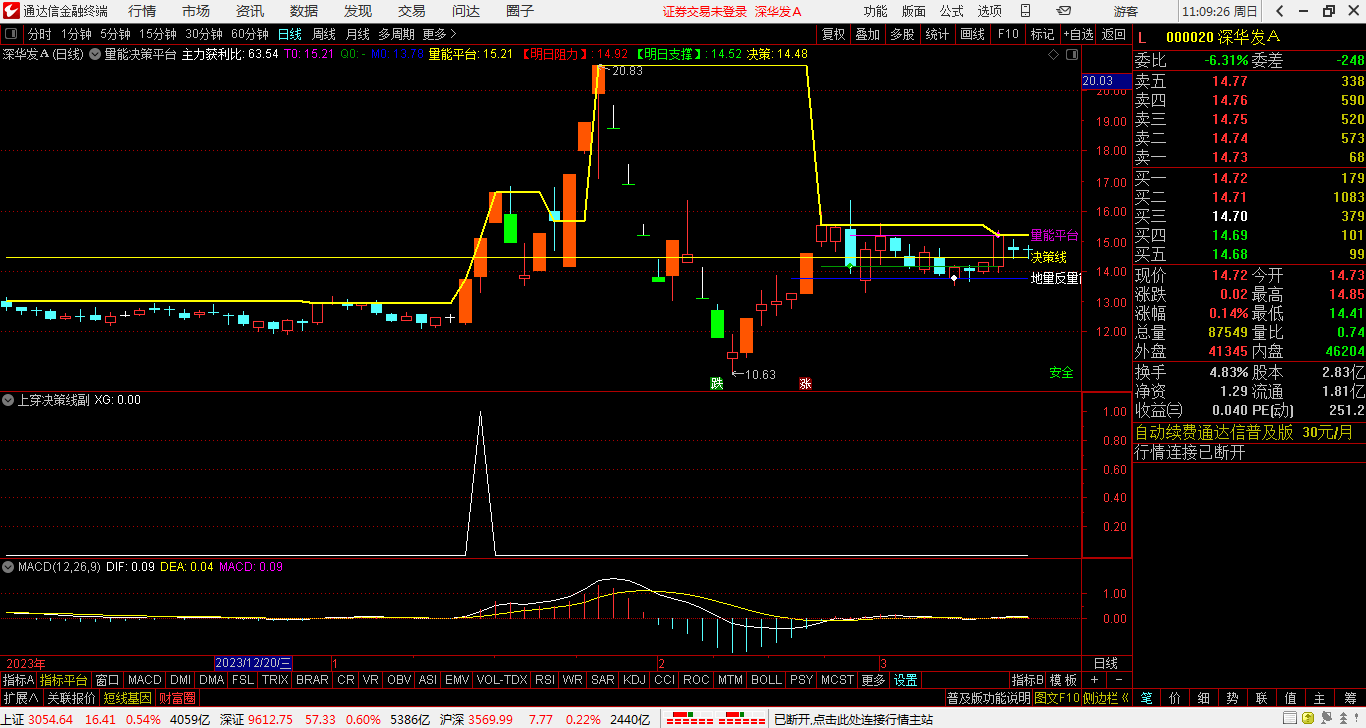1366x728 pixels.
Task: Open the 市场 menu
Action: click(196, 11)
